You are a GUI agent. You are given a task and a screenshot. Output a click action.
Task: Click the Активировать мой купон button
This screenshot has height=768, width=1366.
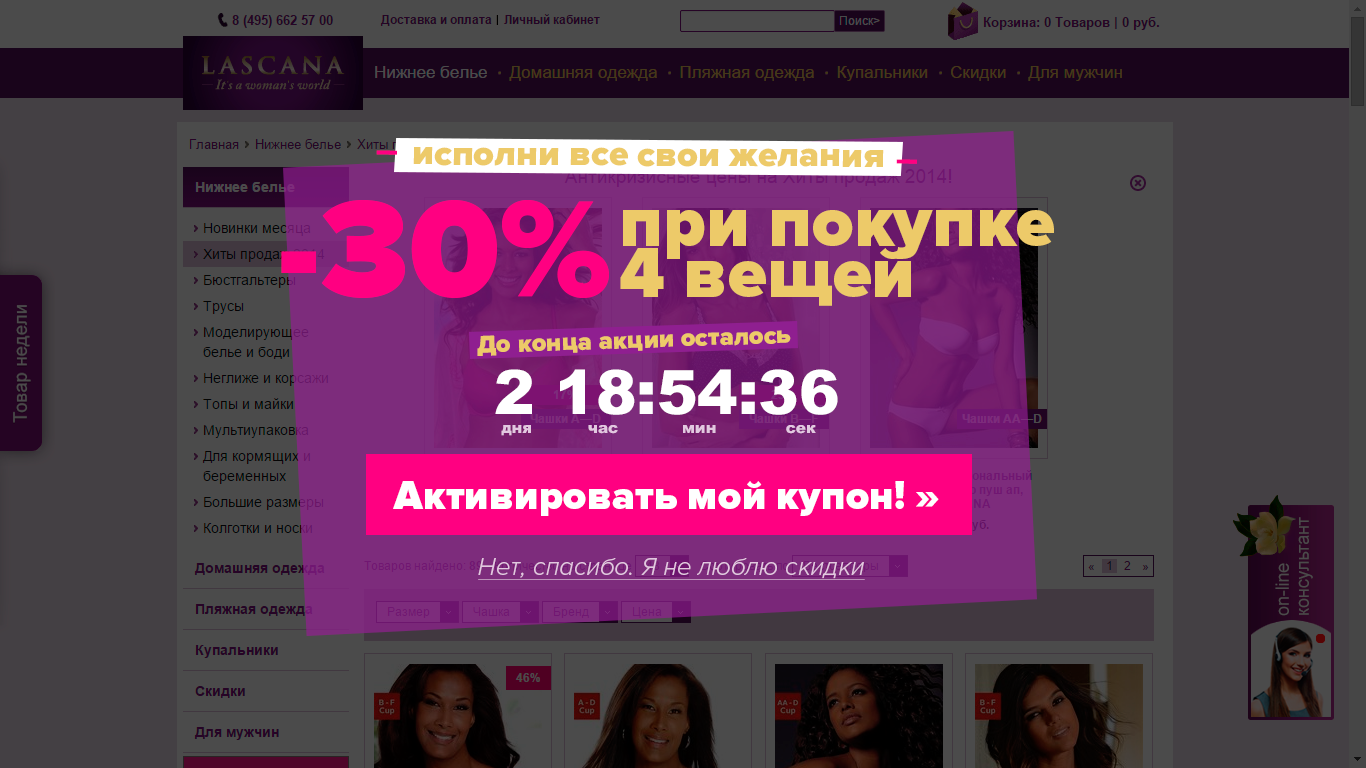click(x=668, y=495)
